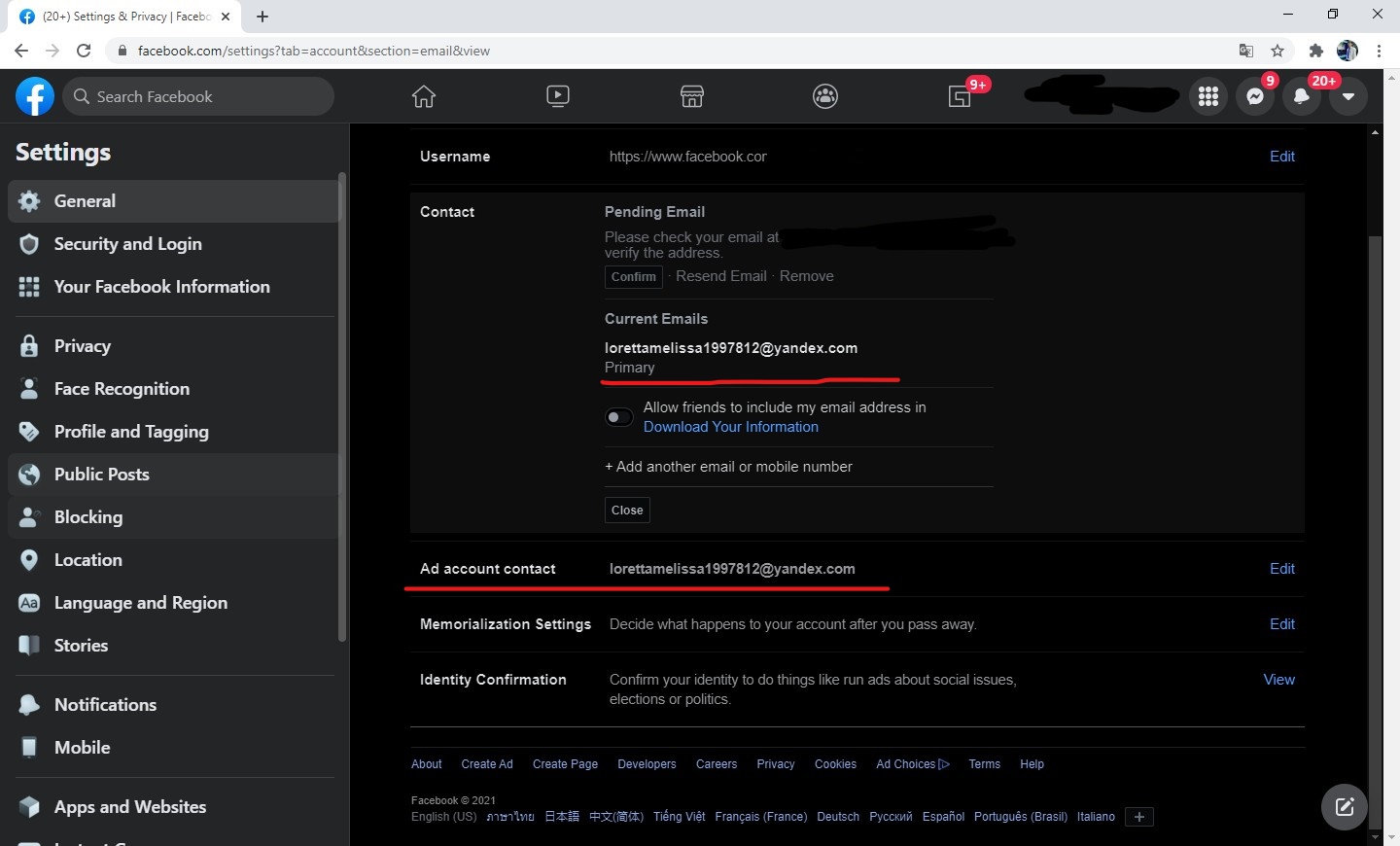The height and width of the screenshot is (846, 1400).
Task: Open the Create Ad footer link
Action: 487,764
